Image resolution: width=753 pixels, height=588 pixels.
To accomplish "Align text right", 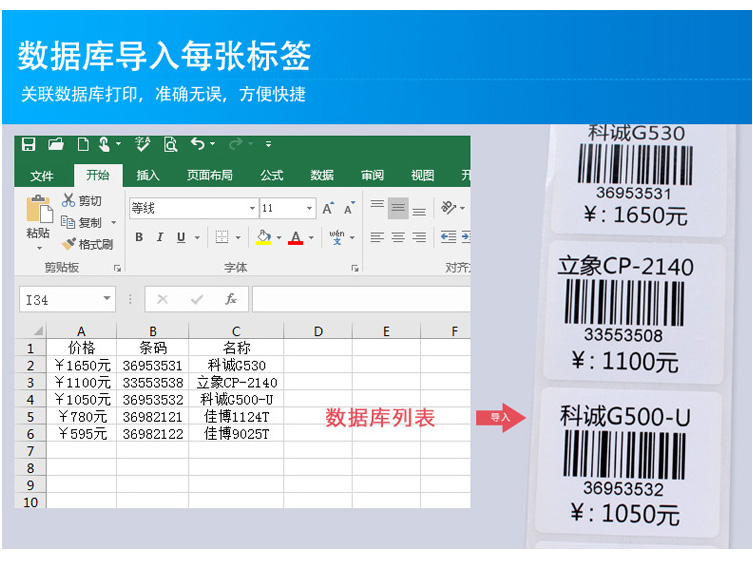I will 419,237.
